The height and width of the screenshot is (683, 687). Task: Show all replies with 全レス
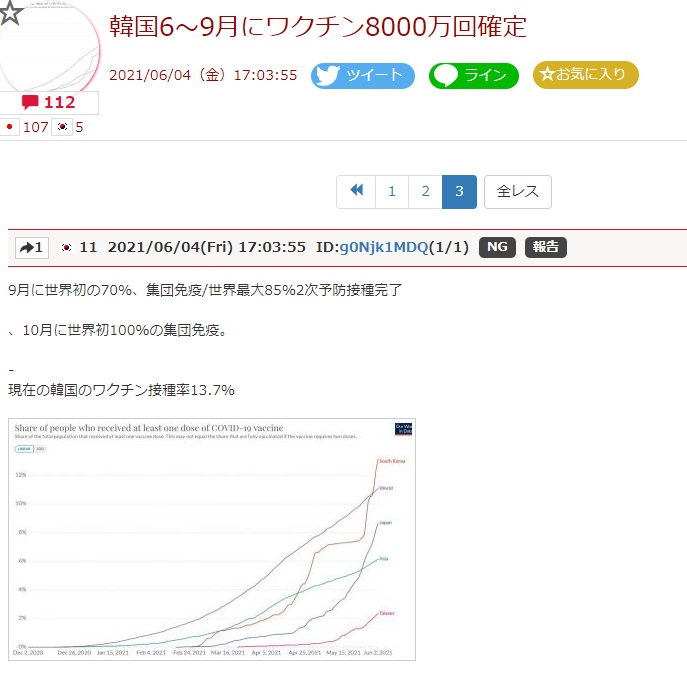(517, 192)
